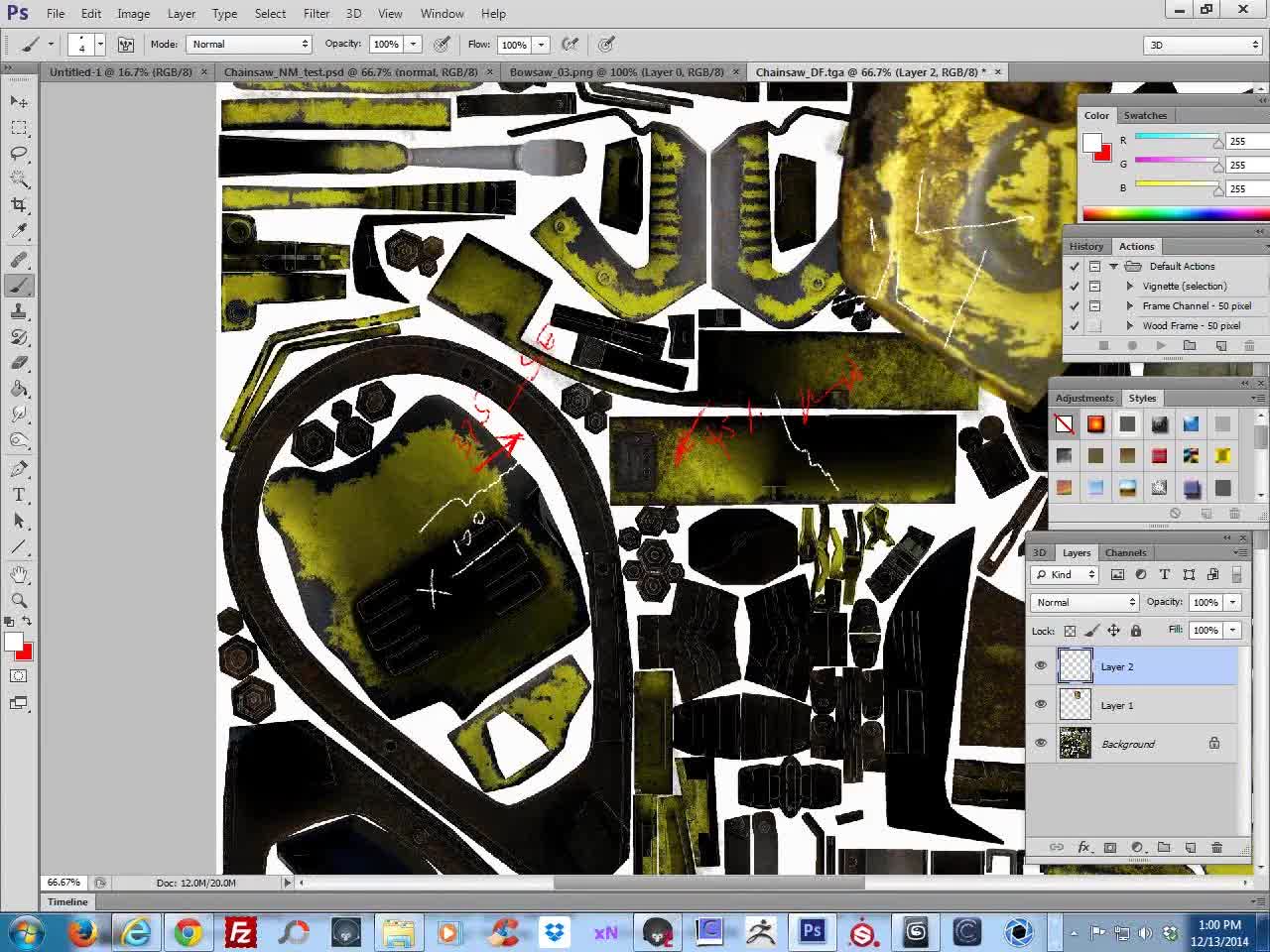Select the Lasso tool
The width and height of the screenshot is (1270, 952).
(x=19, y=154)
